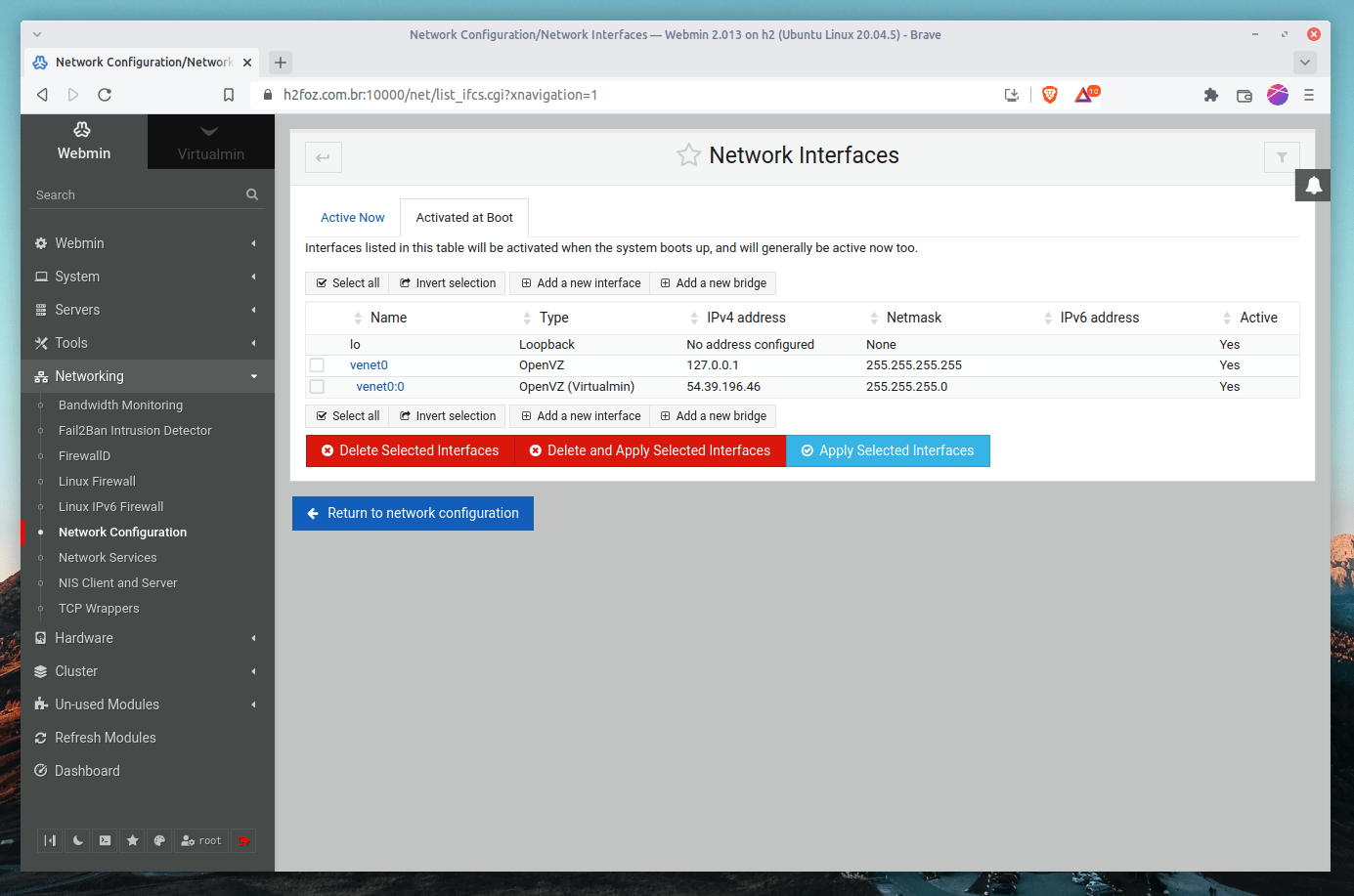
Task: Open the table filter icon
Action: pyautogui.click(x=1282, y=156)
